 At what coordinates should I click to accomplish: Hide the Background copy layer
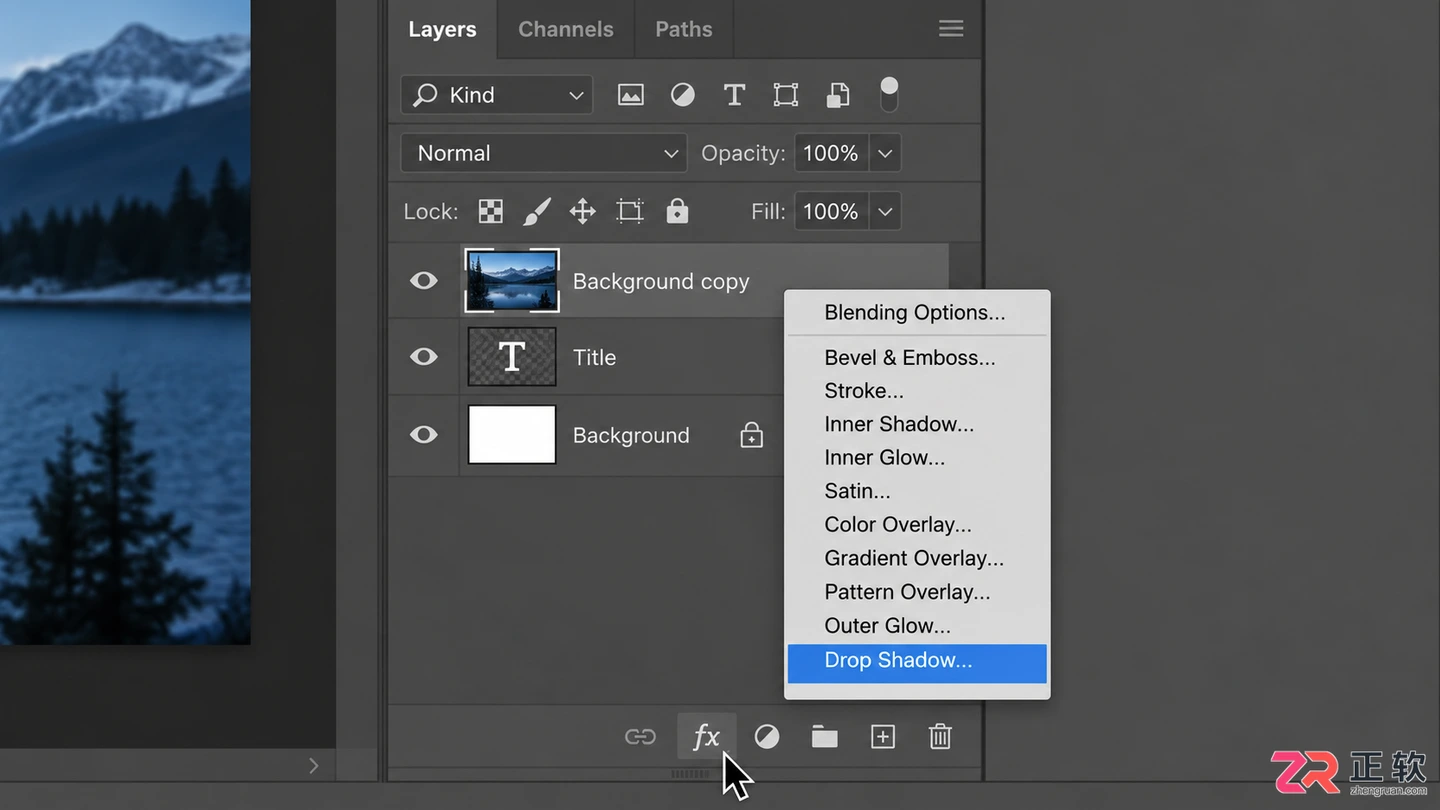[x=424, y=281]
